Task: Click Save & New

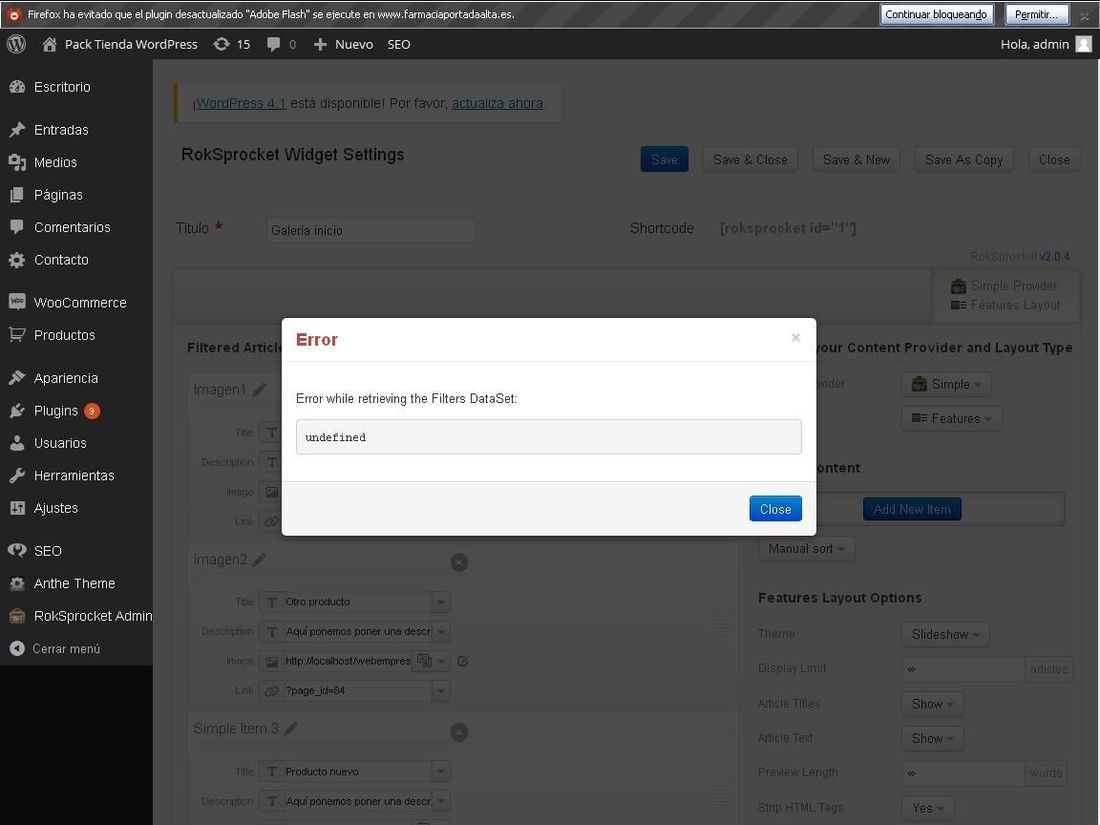Action: pyautogui.click(x=856, y=159)
